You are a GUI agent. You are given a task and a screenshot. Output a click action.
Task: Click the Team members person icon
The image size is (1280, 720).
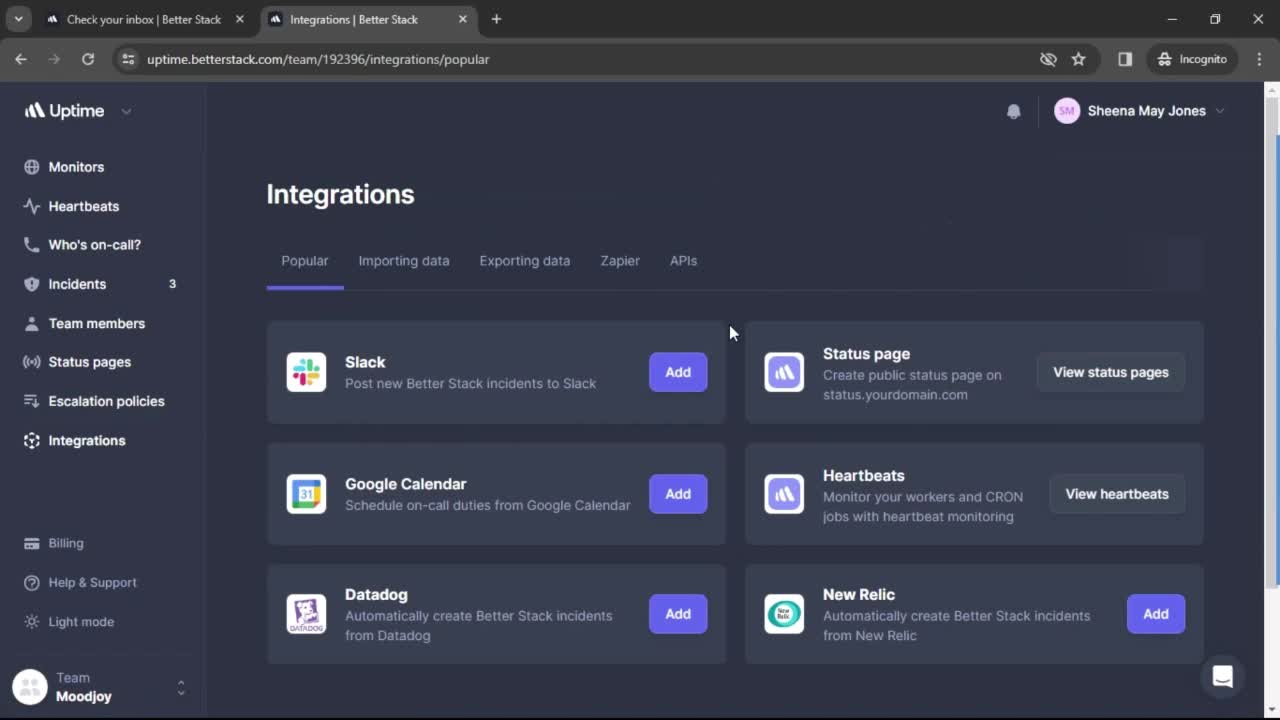pos(32,323)
